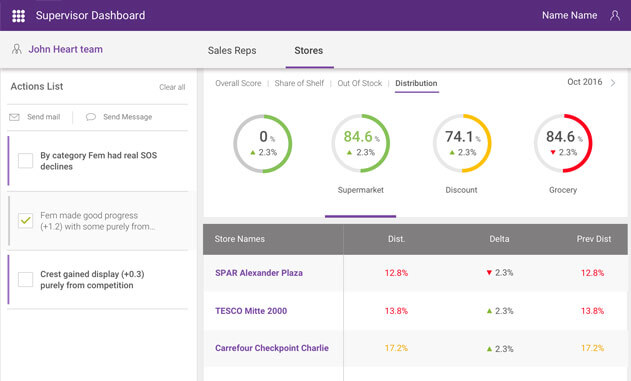Select the 0% overall distribution gauge
The height and width of the screenshot is (381, 631).
tap(263, 144)
